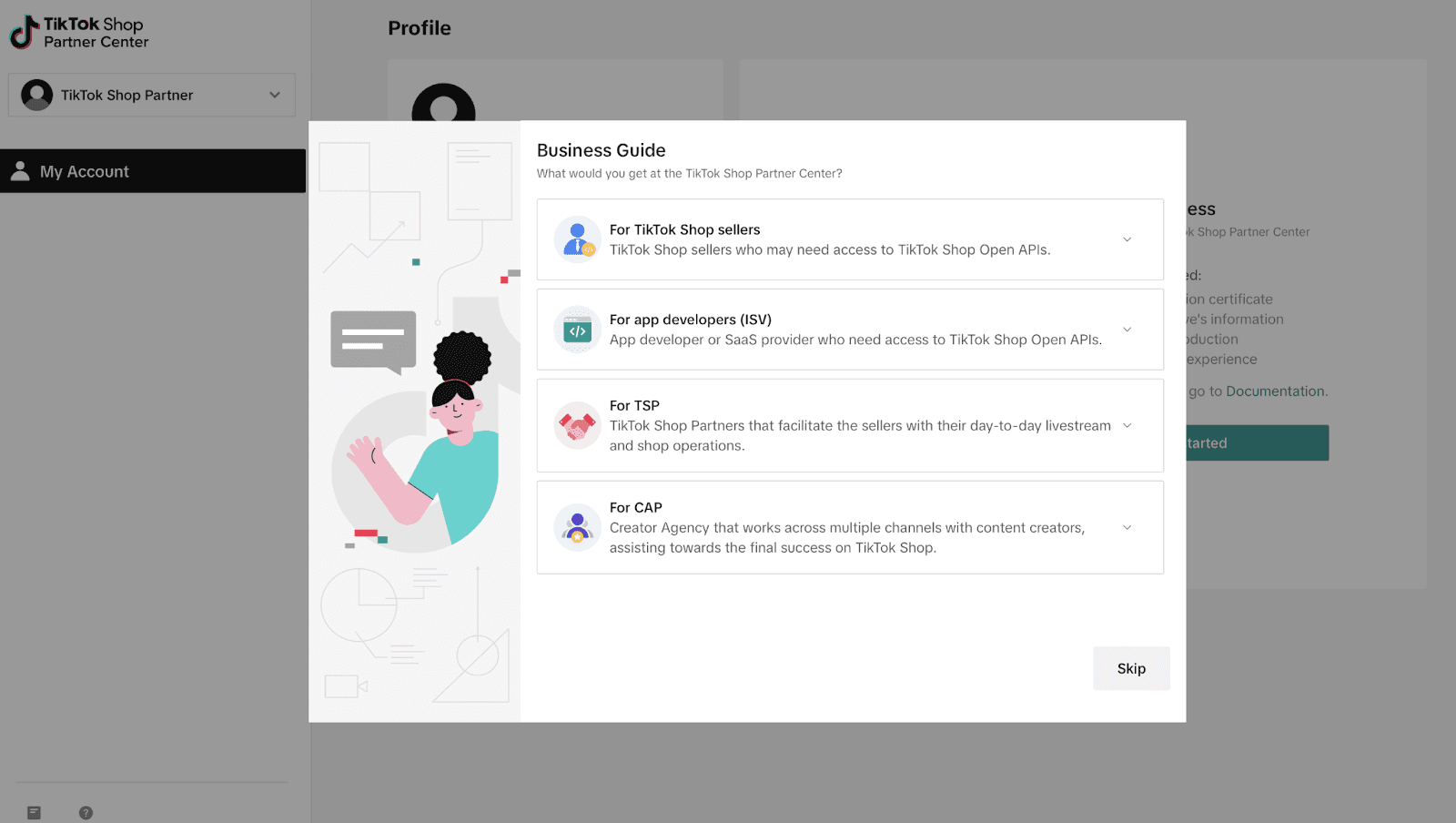Click the Get started button

(1256, 442)
